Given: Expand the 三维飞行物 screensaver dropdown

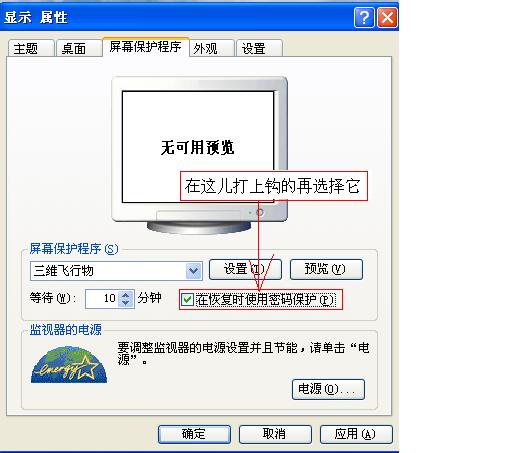Looking at the screenshot, I should coord(194,271).
